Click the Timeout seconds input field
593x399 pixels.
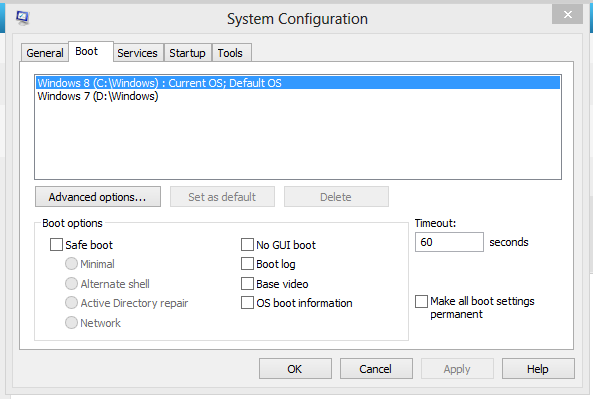tap(449, 242)
